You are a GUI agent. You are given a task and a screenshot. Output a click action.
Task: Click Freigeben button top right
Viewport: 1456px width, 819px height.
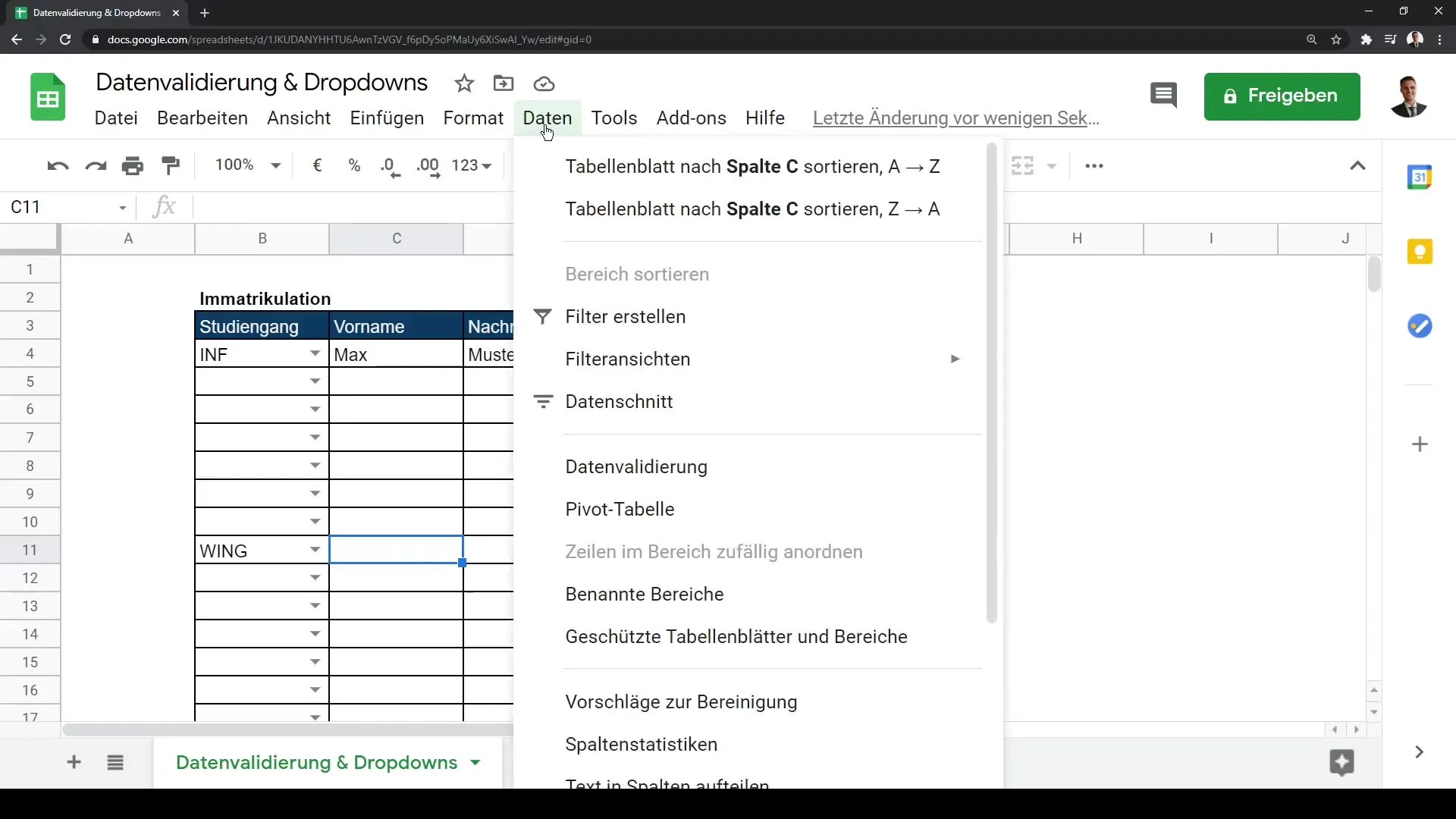1282,95
